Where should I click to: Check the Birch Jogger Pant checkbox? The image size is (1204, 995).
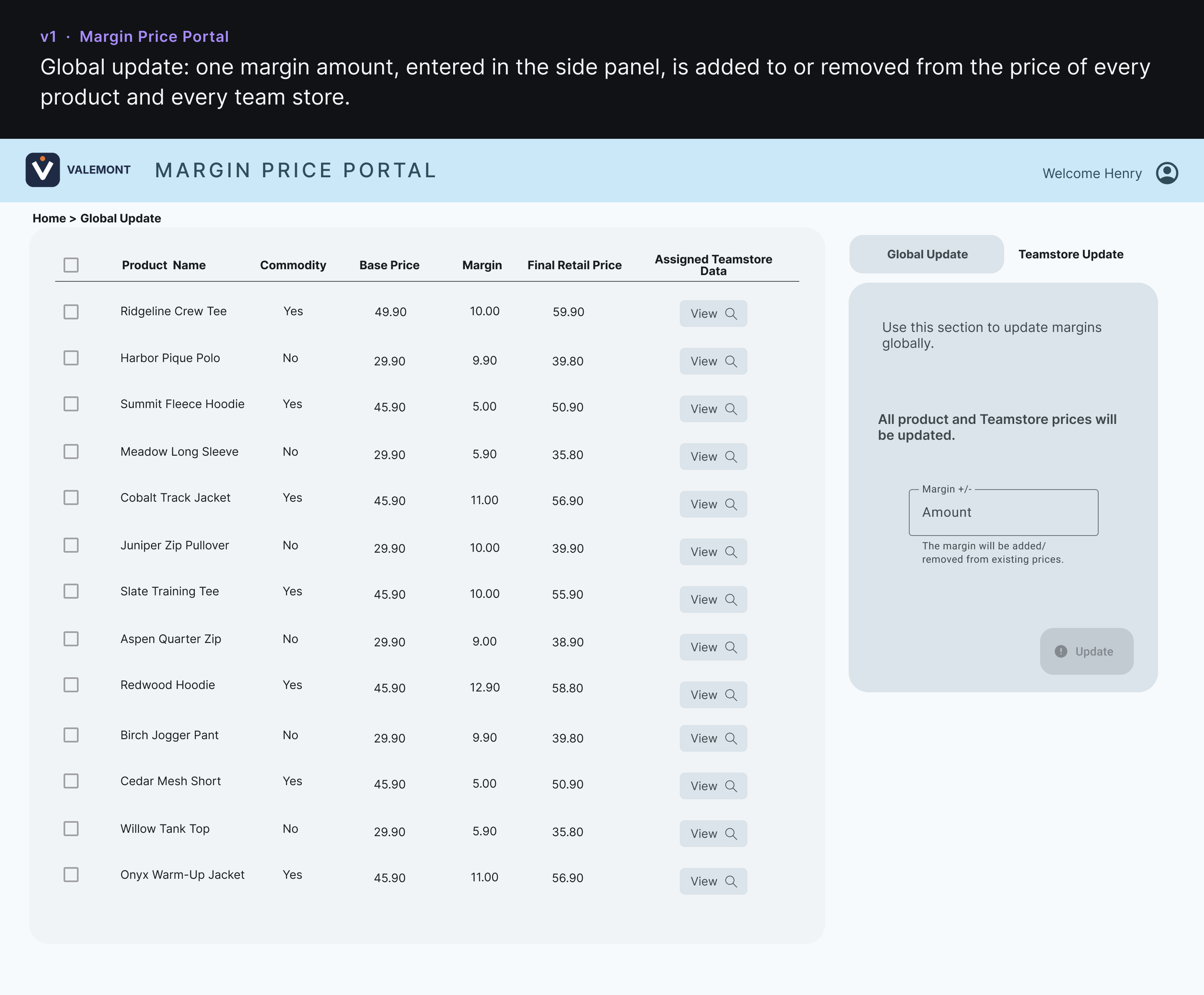click(x=71, y=735)
